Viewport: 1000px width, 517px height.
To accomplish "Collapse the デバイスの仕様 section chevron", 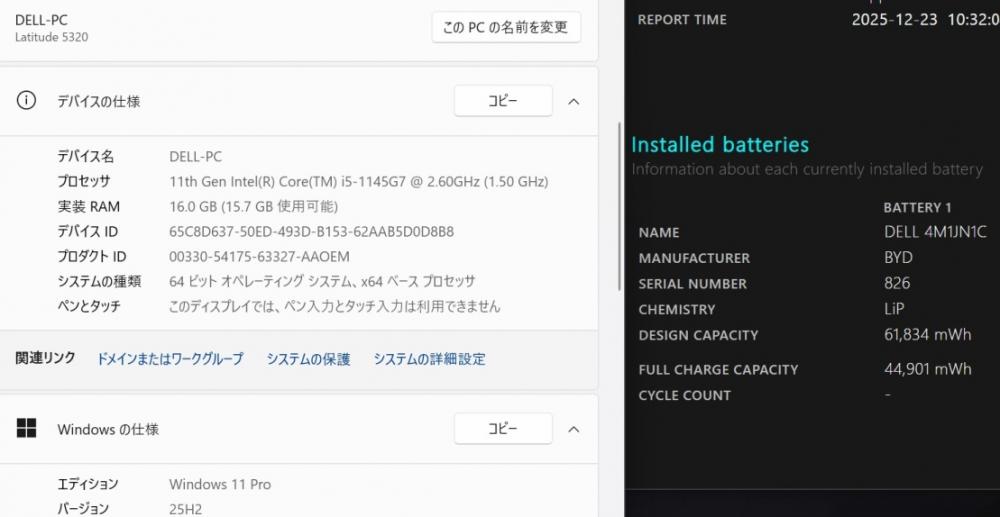I will click(x=573, y=101).
